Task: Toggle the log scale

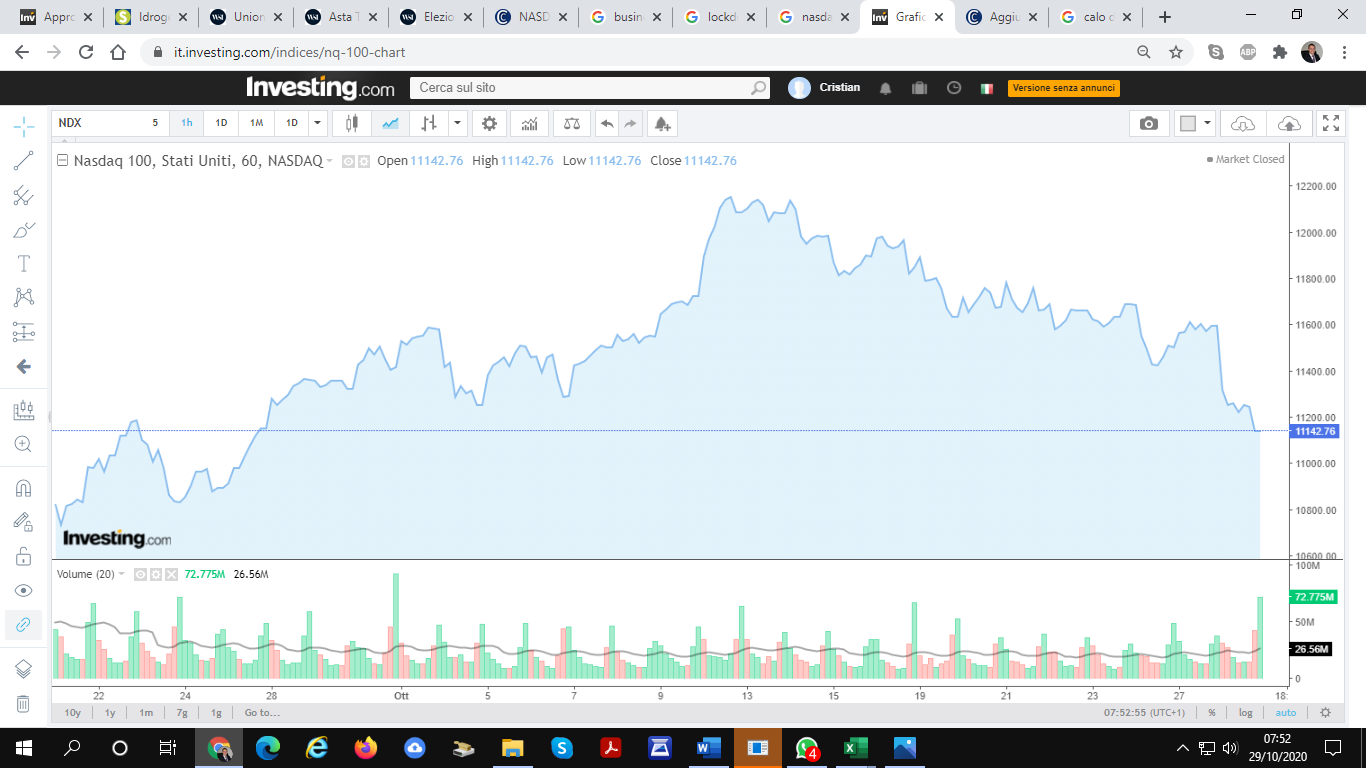Action: coord(1245,713)
